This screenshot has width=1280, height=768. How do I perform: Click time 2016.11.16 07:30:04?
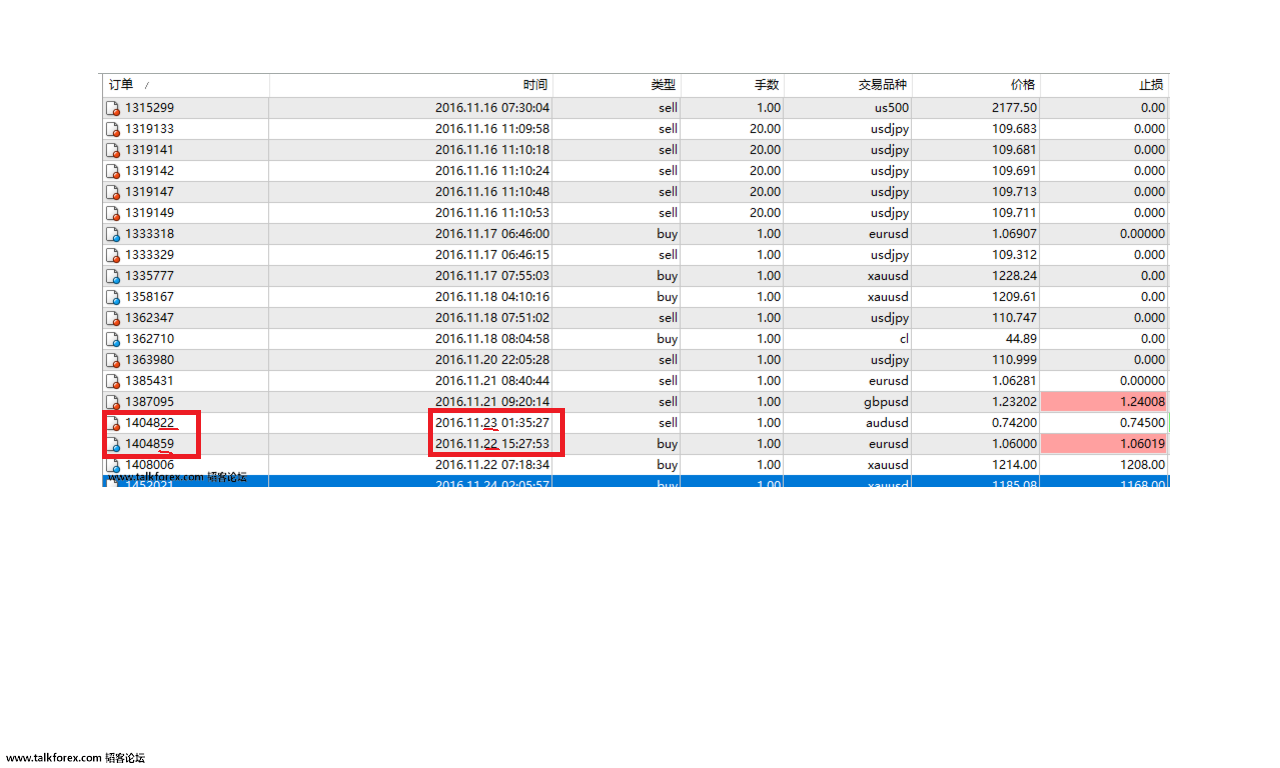492,108
